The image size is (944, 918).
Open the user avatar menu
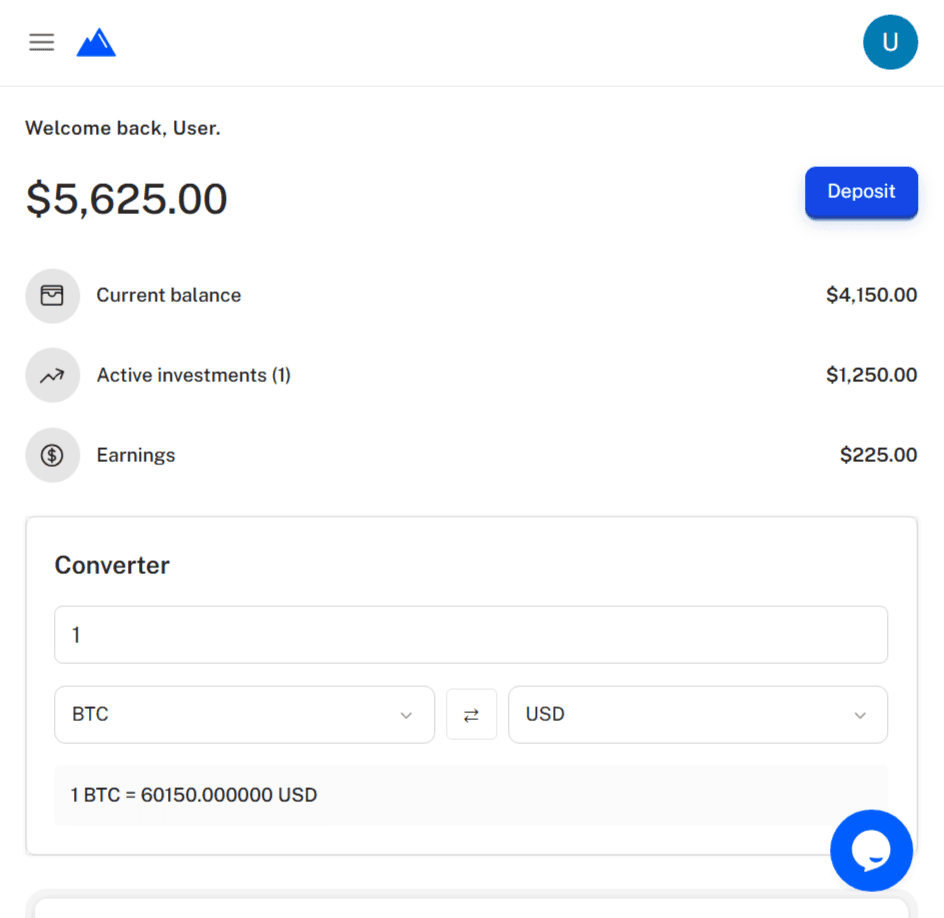tap(890, 42)
